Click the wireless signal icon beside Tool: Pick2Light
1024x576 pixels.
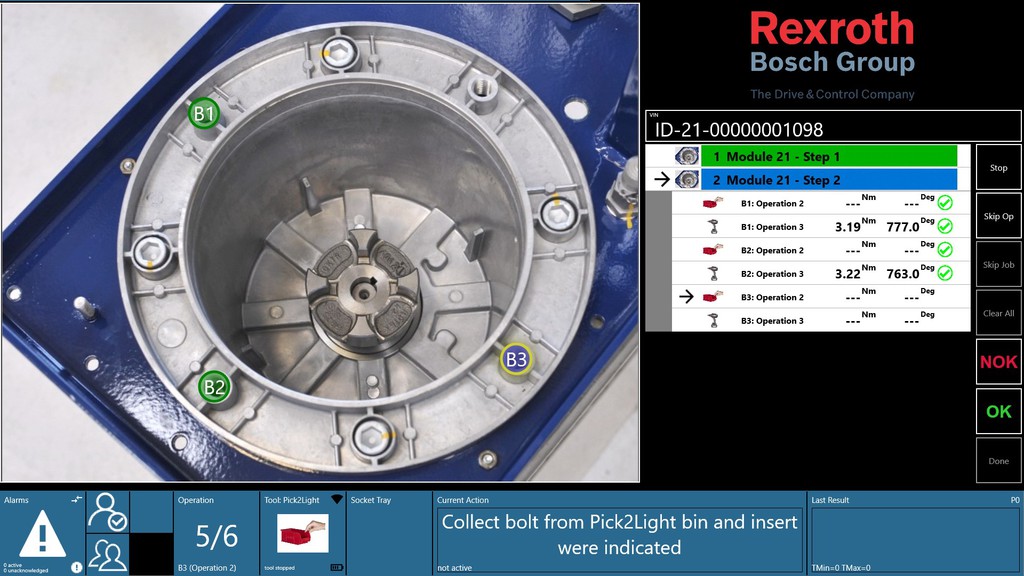click(x=337, y=500)
